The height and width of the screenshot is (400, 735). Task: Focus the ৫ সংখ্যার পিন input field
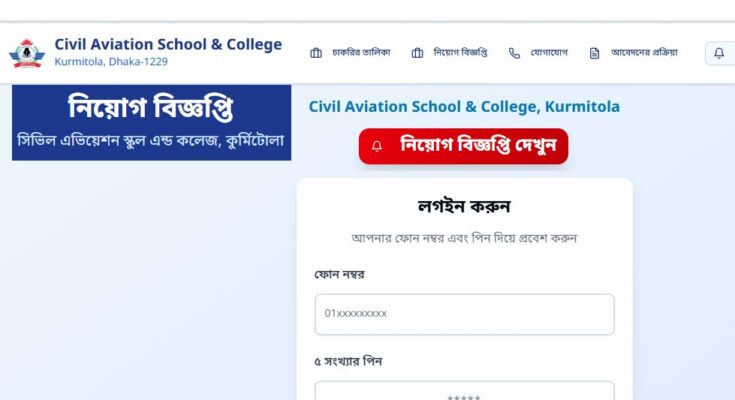tap(465, 391)
